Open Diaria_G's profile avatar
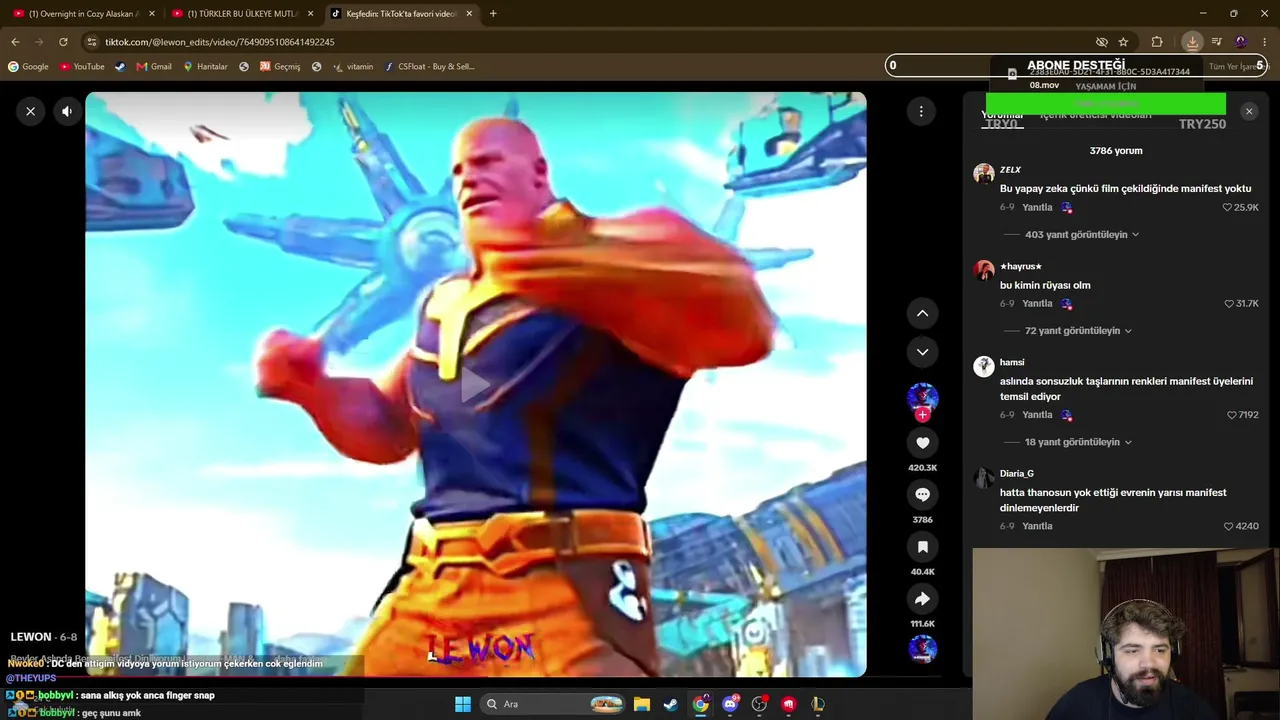 tap(984, 477)
